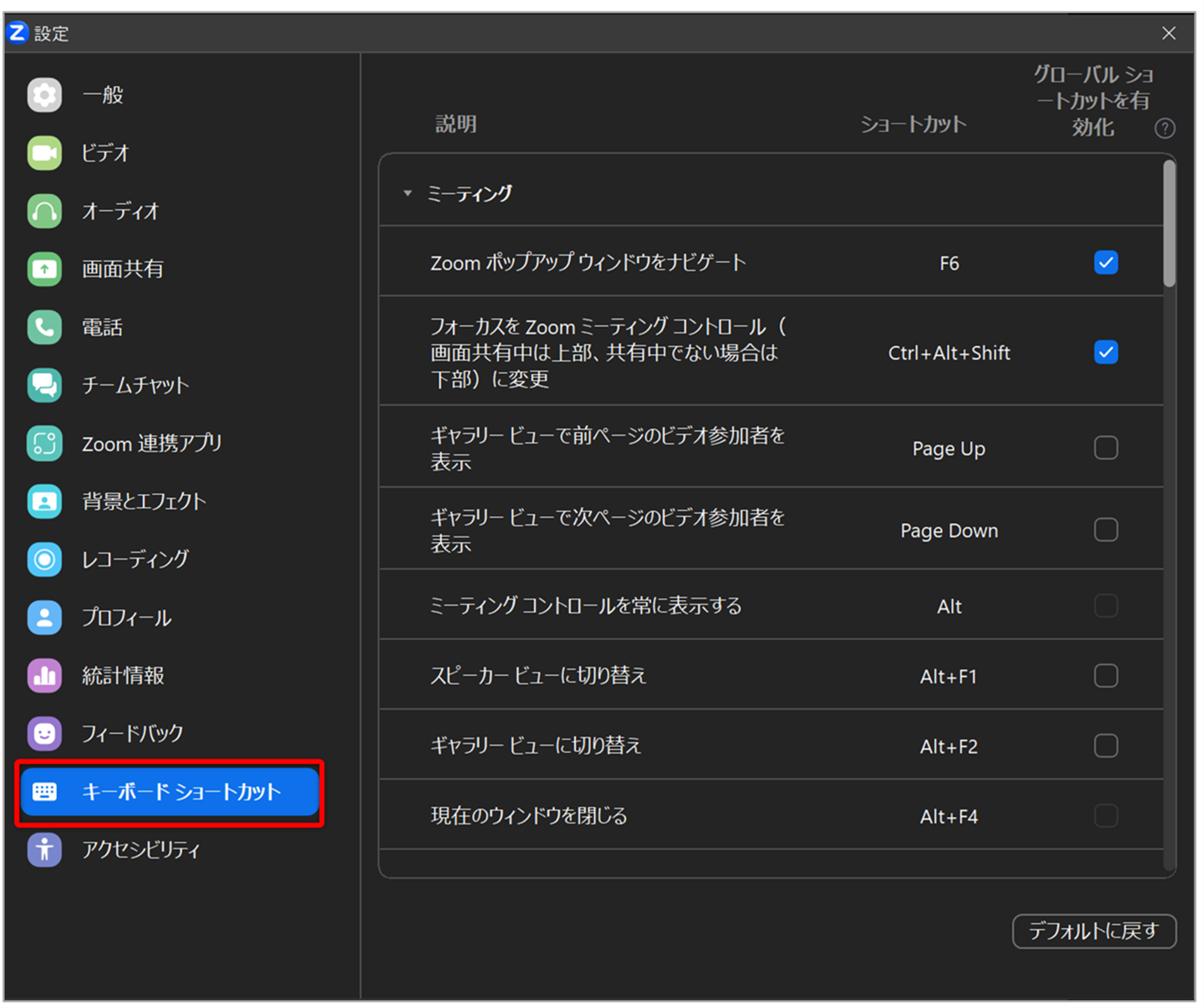This screenshot has height=1008, width=1204.
Task: Open the Zoom 連携アプリ icon
Action: pyautogui.click(x=44, y=443)
